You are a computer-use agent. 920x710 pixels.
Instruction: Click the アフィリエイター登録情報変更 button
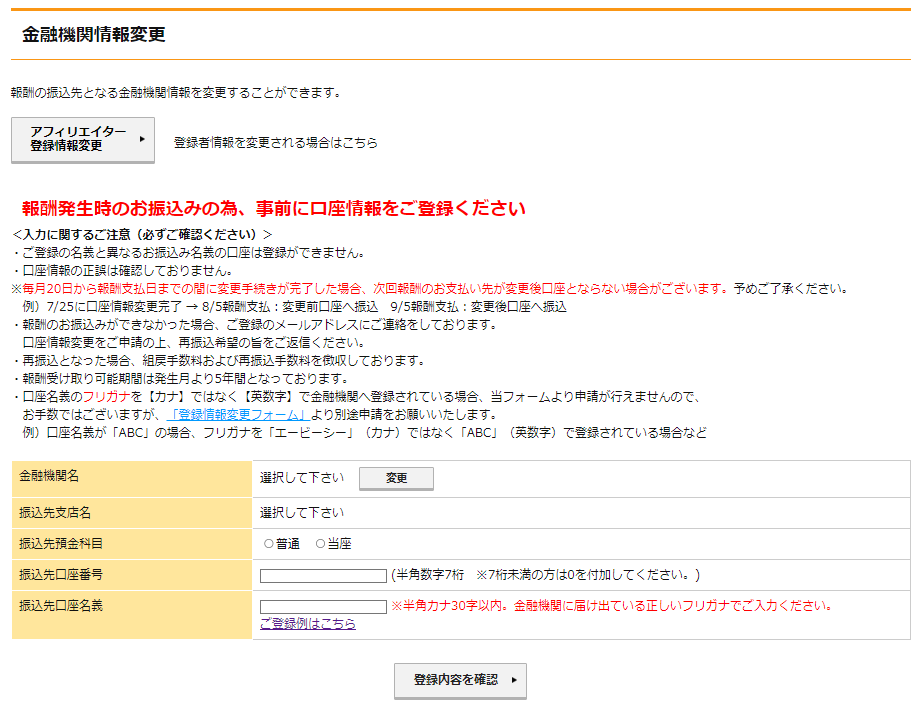[x=82, y=140]
